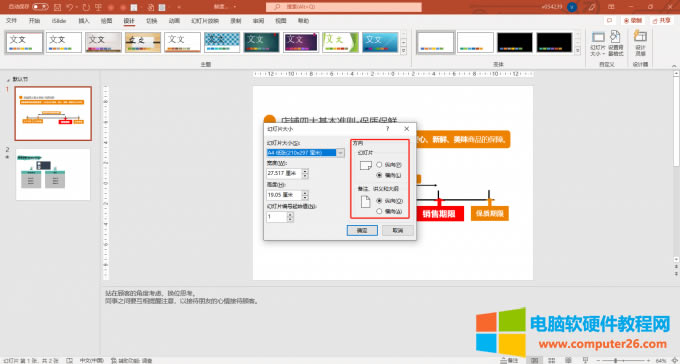Click the Save icon in title bar
This screenshot has width=680, height=364.
pos(58,7)
